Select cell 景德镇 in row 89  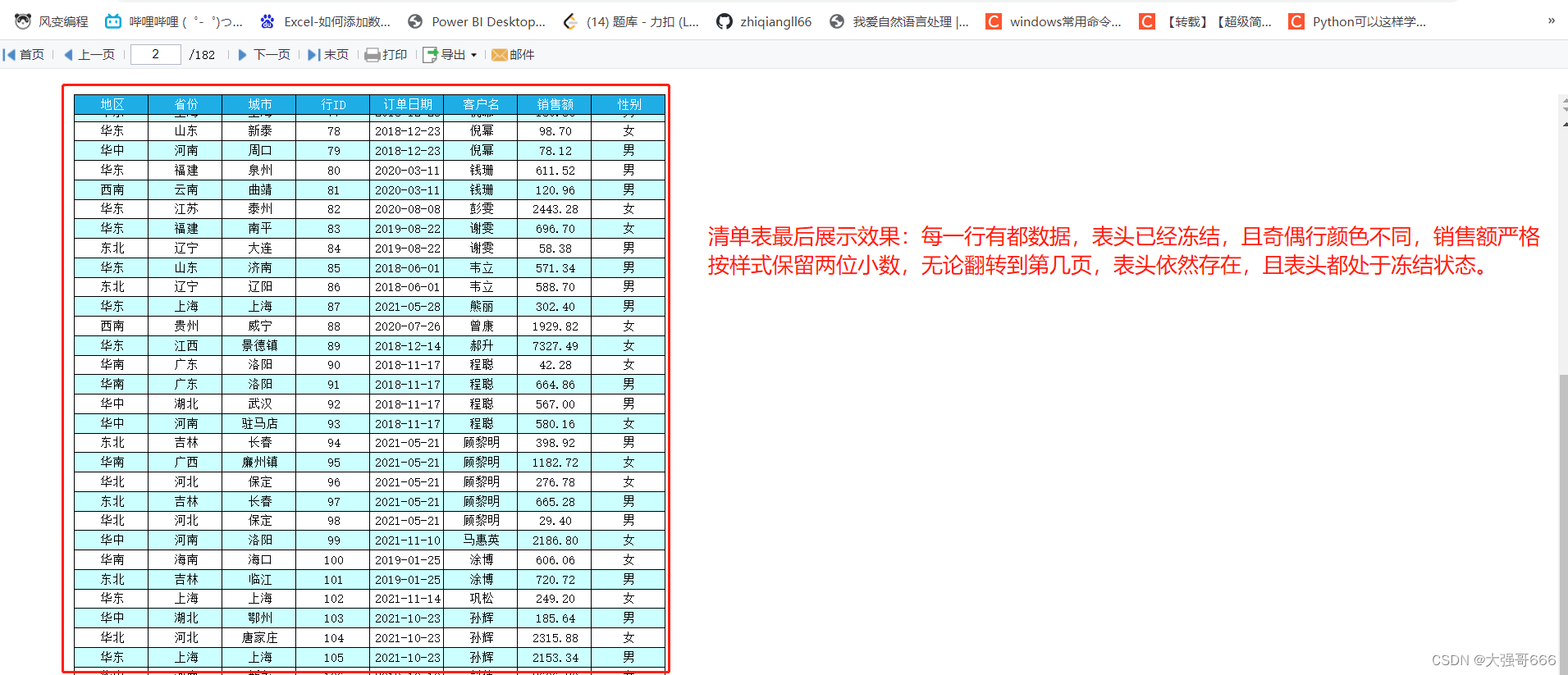(259, 346)
